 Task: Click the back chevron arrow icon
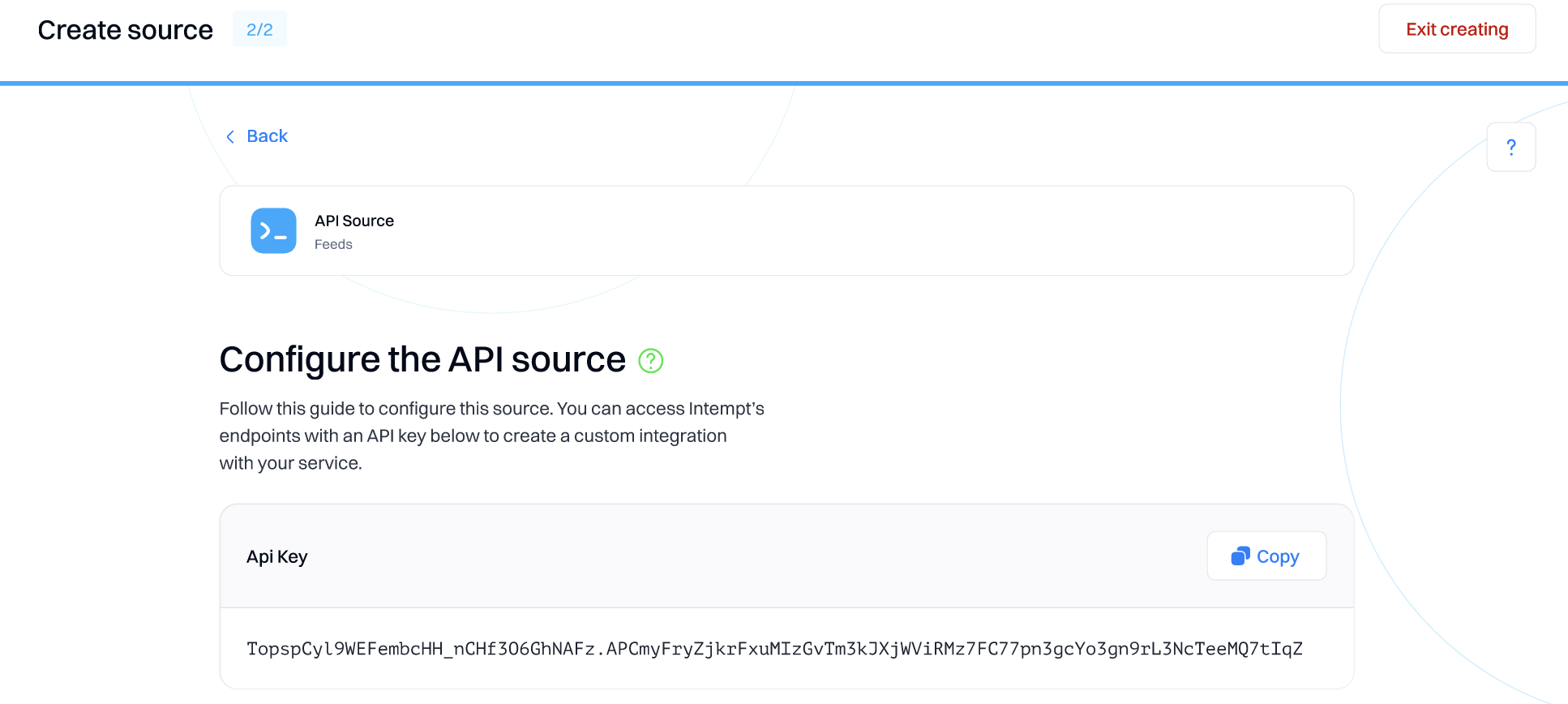(x=230, y=136)
